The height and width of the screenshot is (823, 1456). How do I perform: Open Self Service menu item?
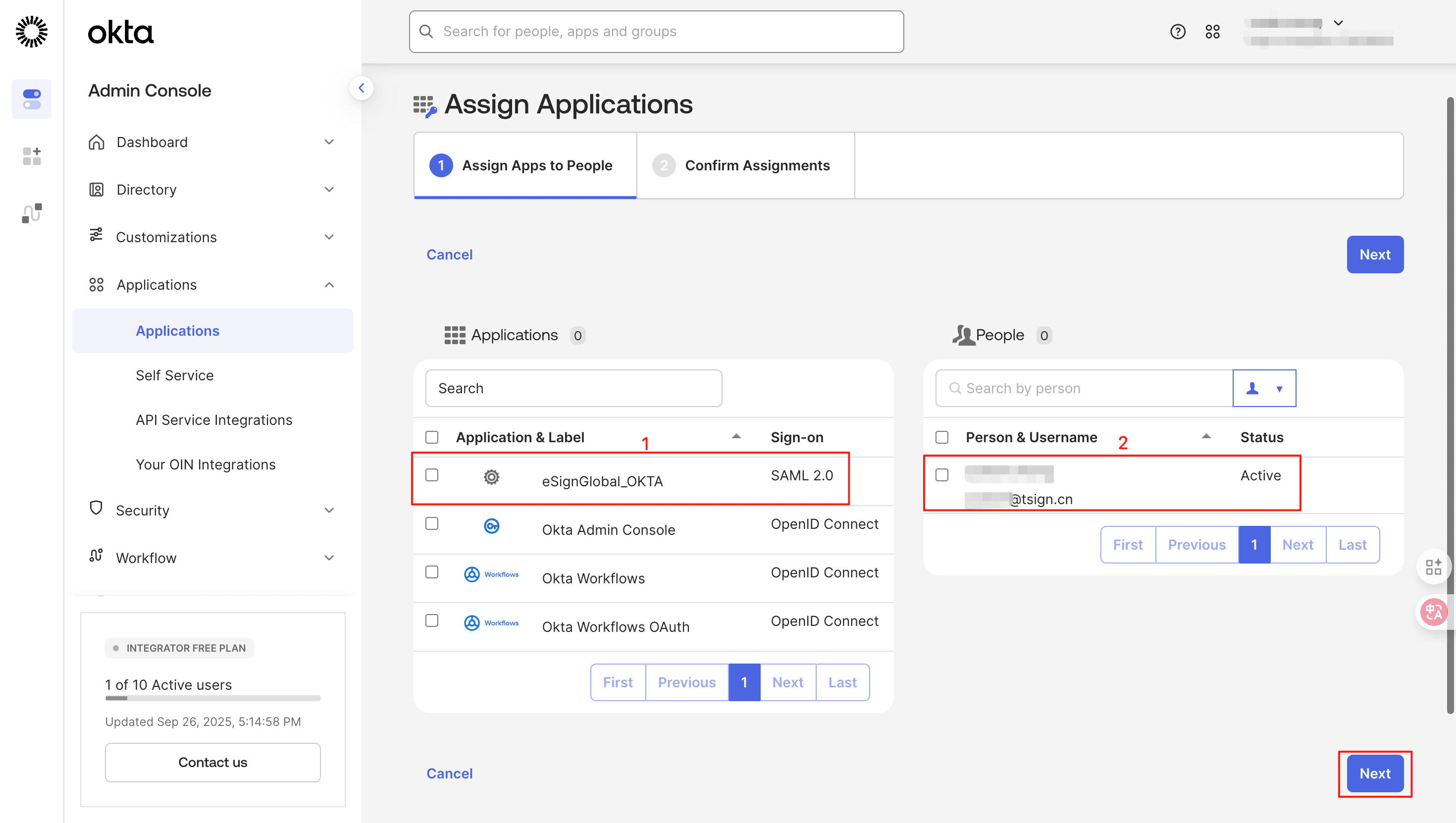[x=175, y=375]
